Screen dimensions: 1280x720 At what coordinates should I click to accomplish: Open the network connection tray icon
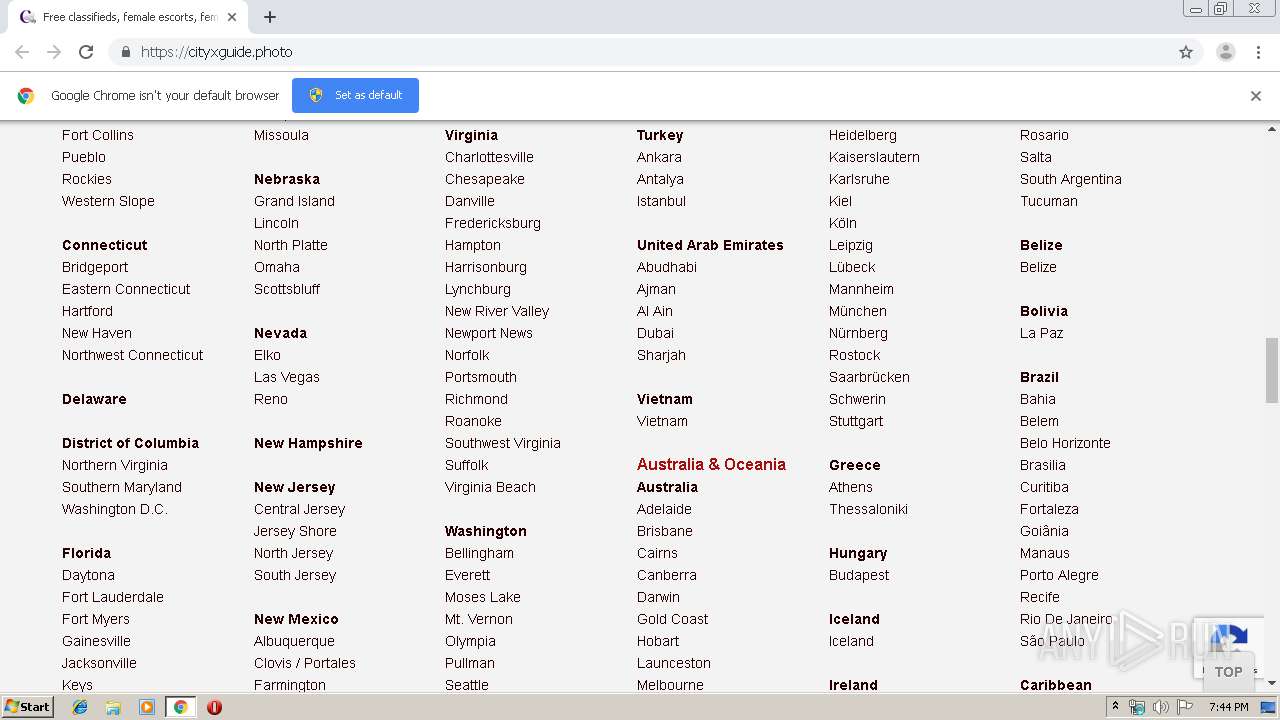[1138, 707]
